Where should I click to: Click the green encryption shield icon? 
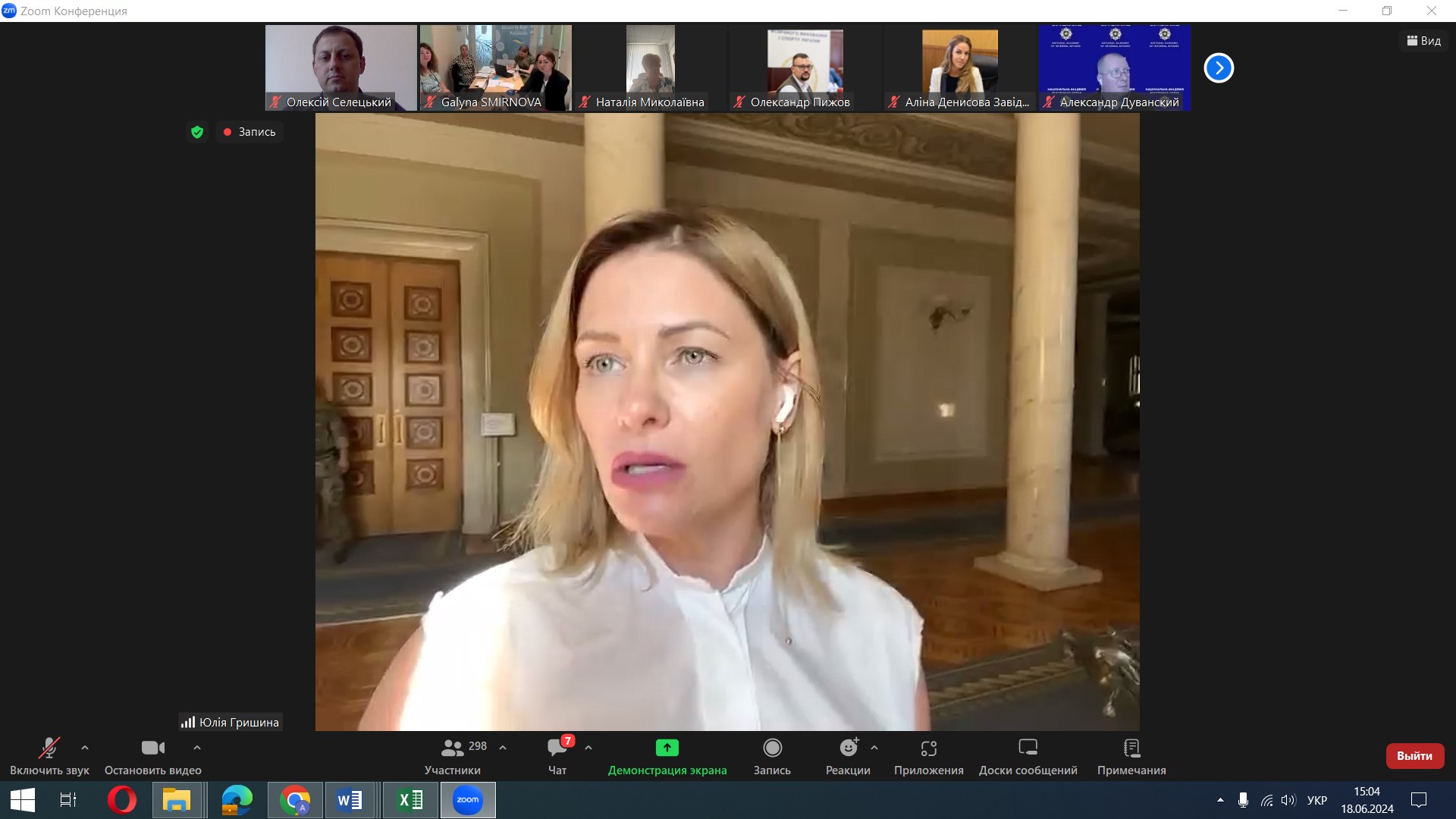[197, 132]
